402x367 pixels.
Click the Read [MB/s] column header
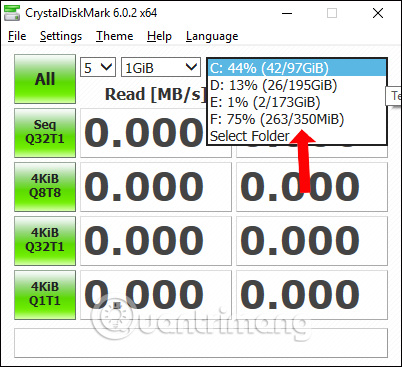155,94
